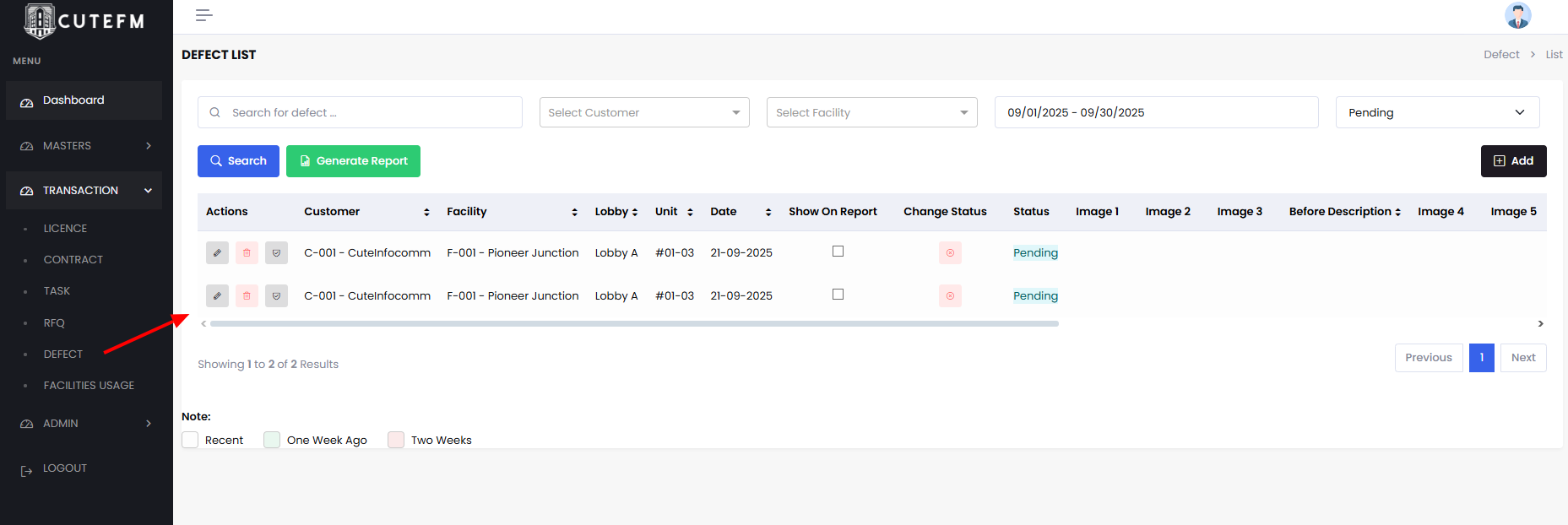Toggle the hamburger menu icon
Viewport: 1568px width, 525px height.
(204, 15)
